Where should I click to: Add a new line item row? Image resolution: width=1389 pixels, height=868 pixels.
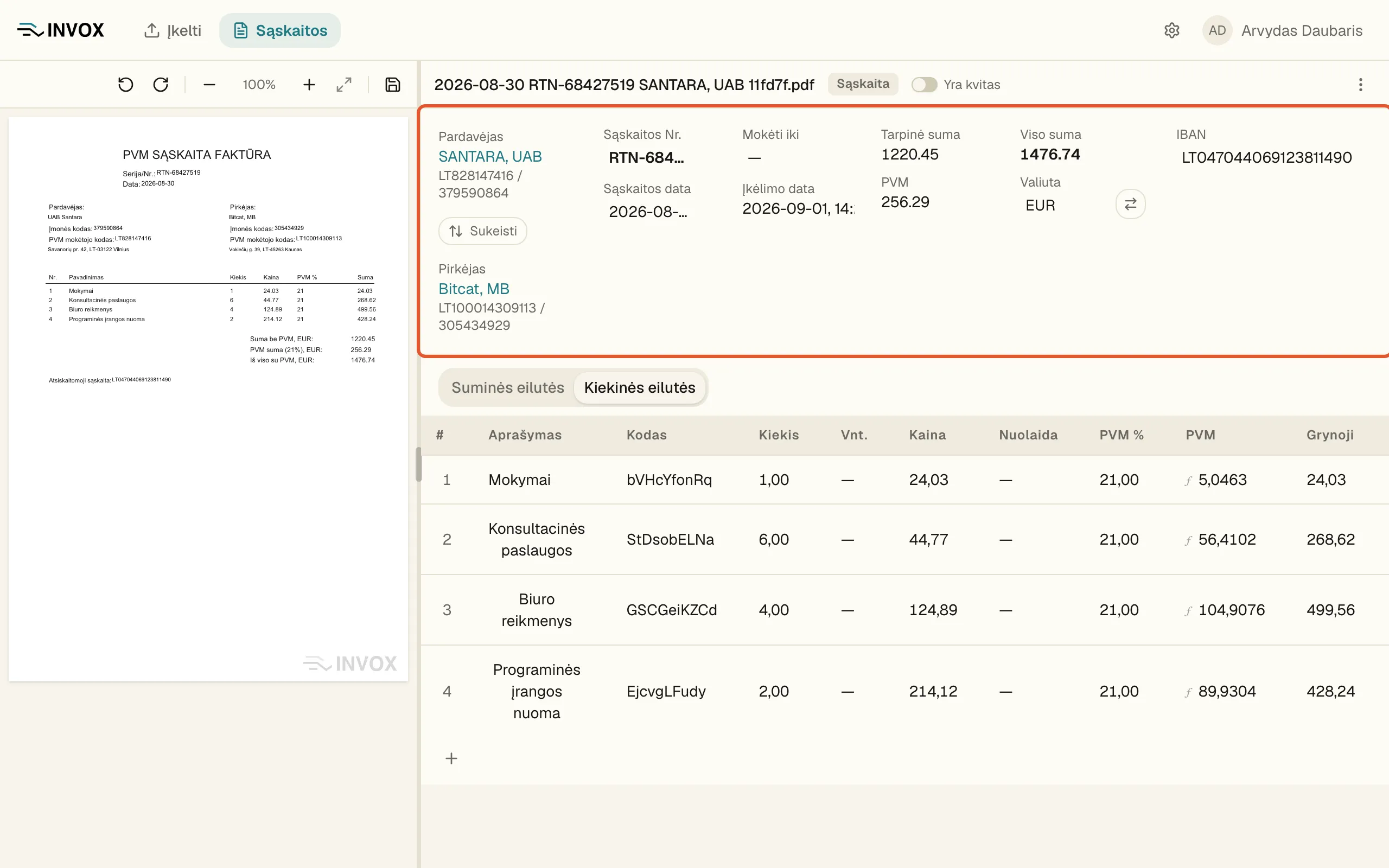point(452,758)
